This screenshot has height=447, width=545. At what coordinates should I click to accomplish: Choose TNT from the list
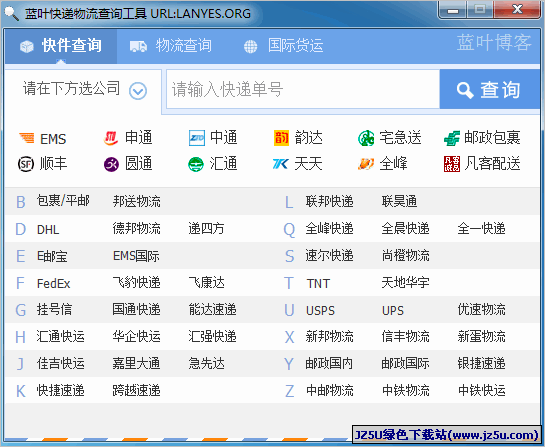point(318,284)
